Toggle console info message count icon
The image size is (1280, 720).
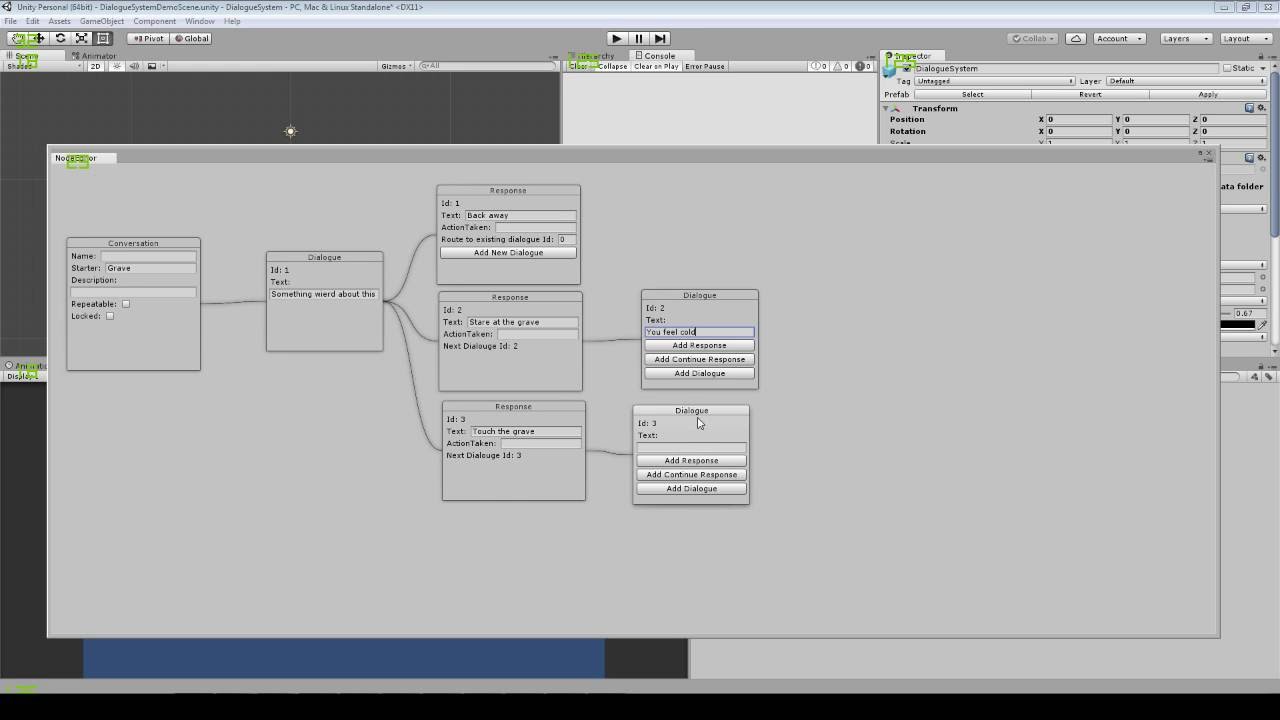tap(819, 66)
